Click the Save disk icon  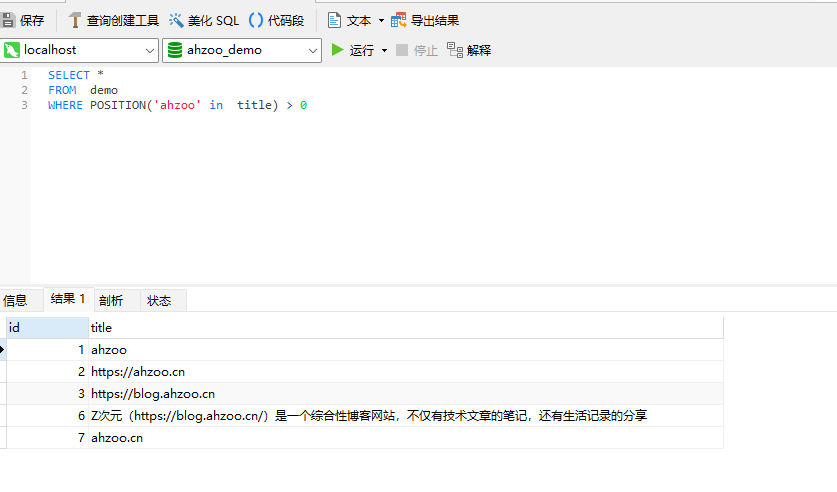[x=8, y=20]
